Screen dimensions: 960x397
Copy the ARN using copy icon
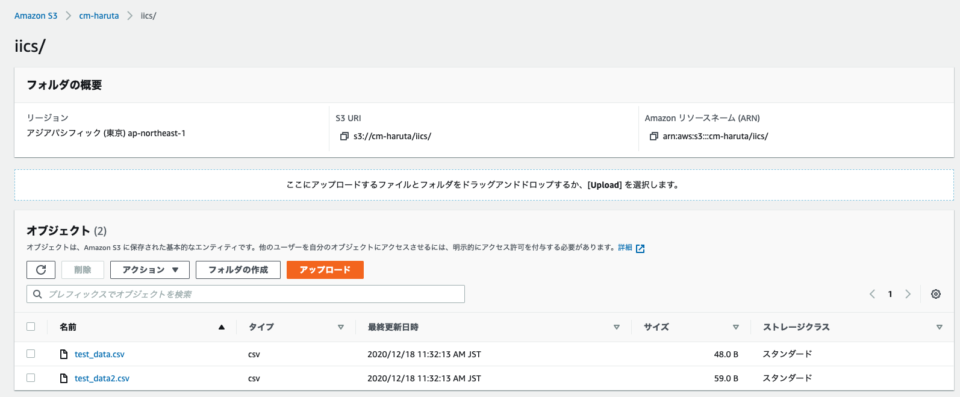point(653,136)
